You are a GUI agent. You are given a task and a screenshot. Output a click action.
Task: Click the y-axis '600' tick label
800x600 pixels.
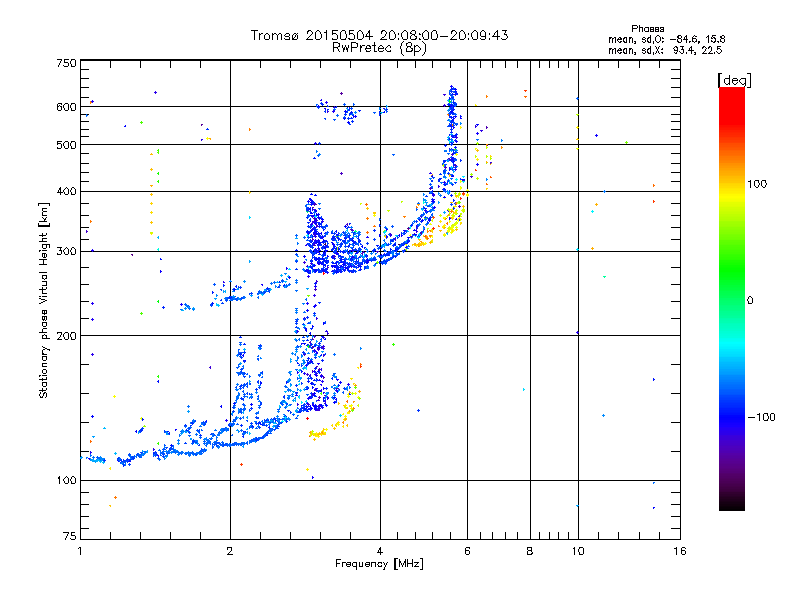[66, 107]
